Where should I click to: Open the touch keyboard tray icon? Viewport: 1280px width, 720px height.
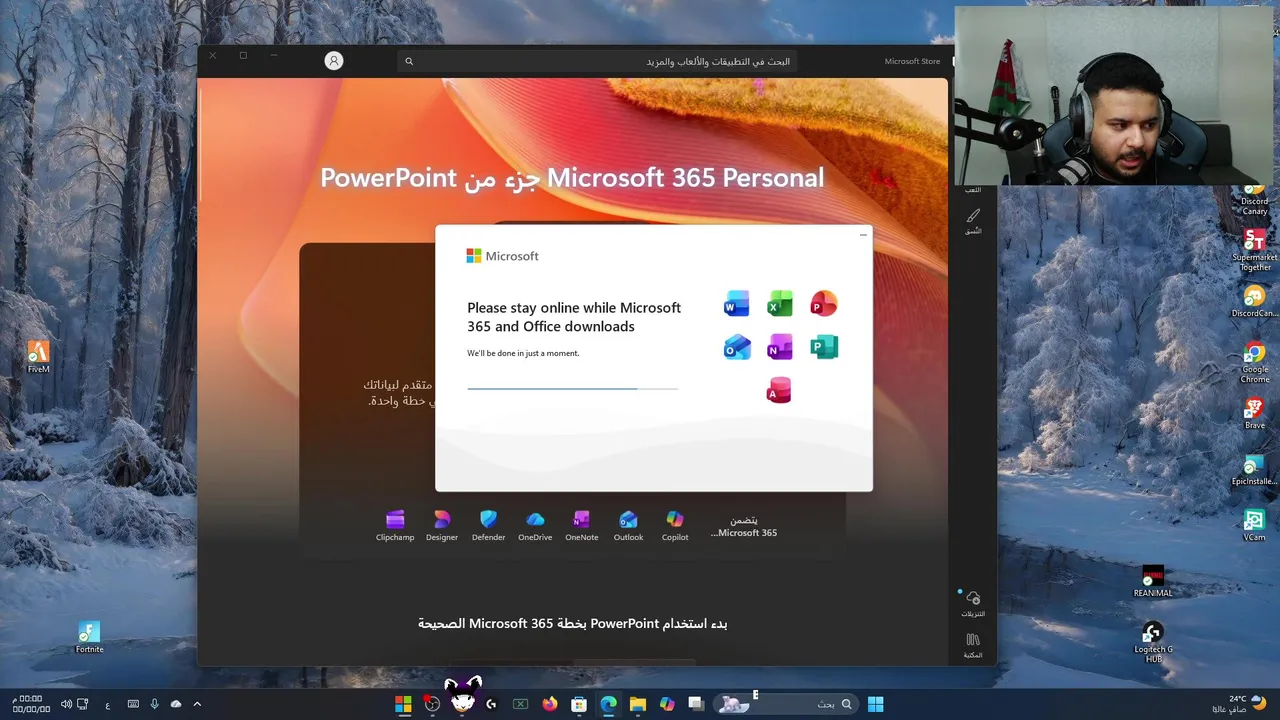click(133, 704)
